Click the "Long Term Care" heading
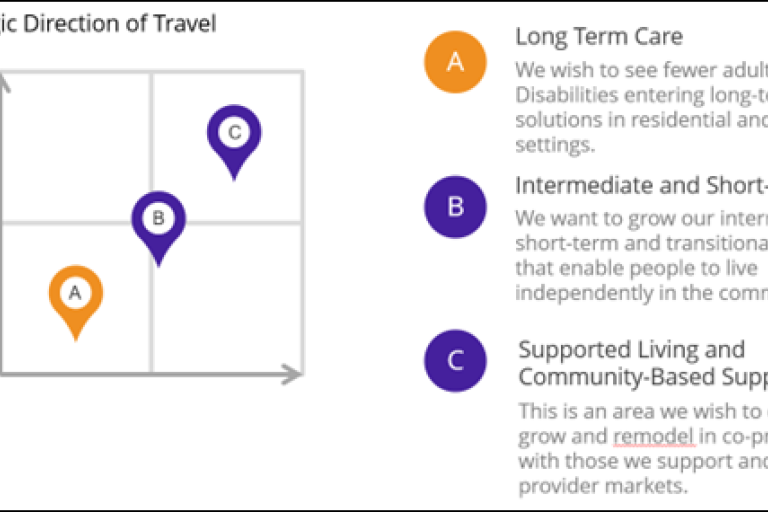 click(x=599, y=37)
